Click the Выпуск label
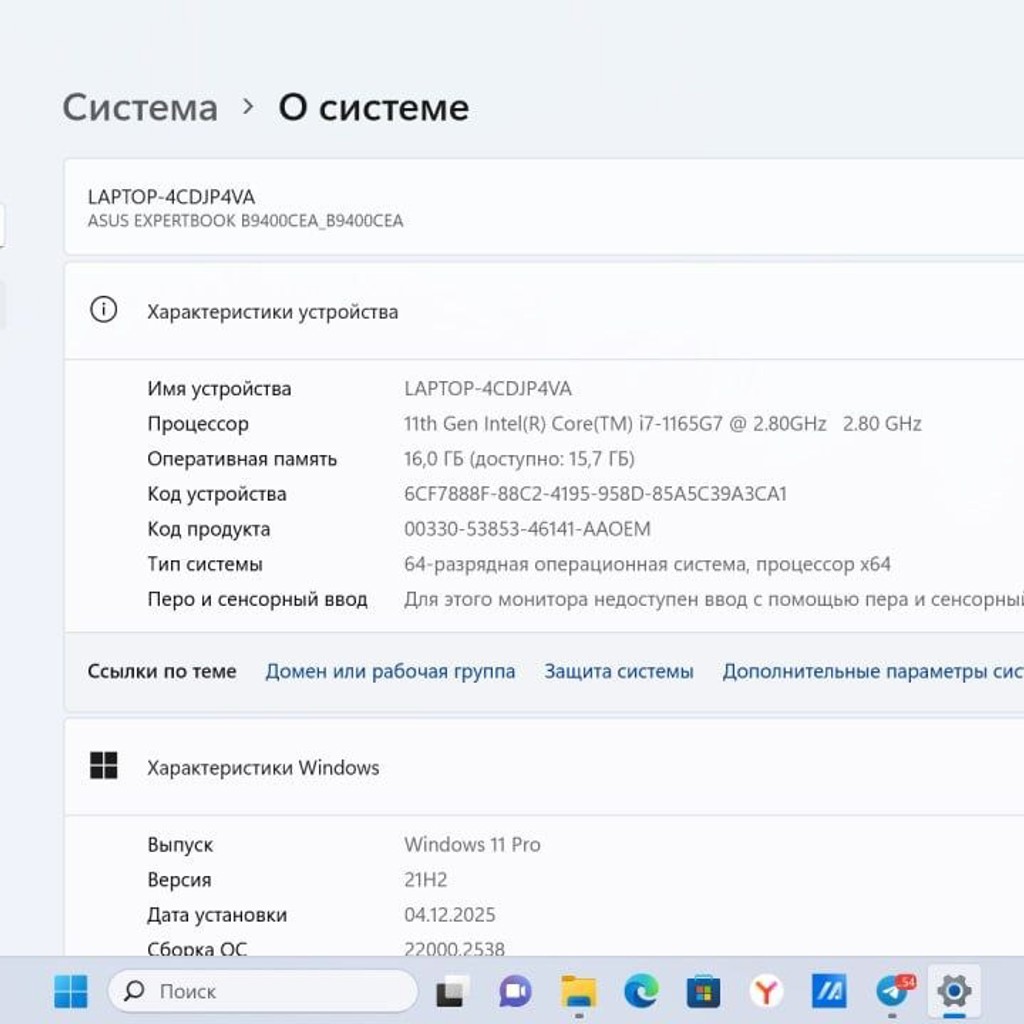1024x1024 pixels. coord(180,845)
